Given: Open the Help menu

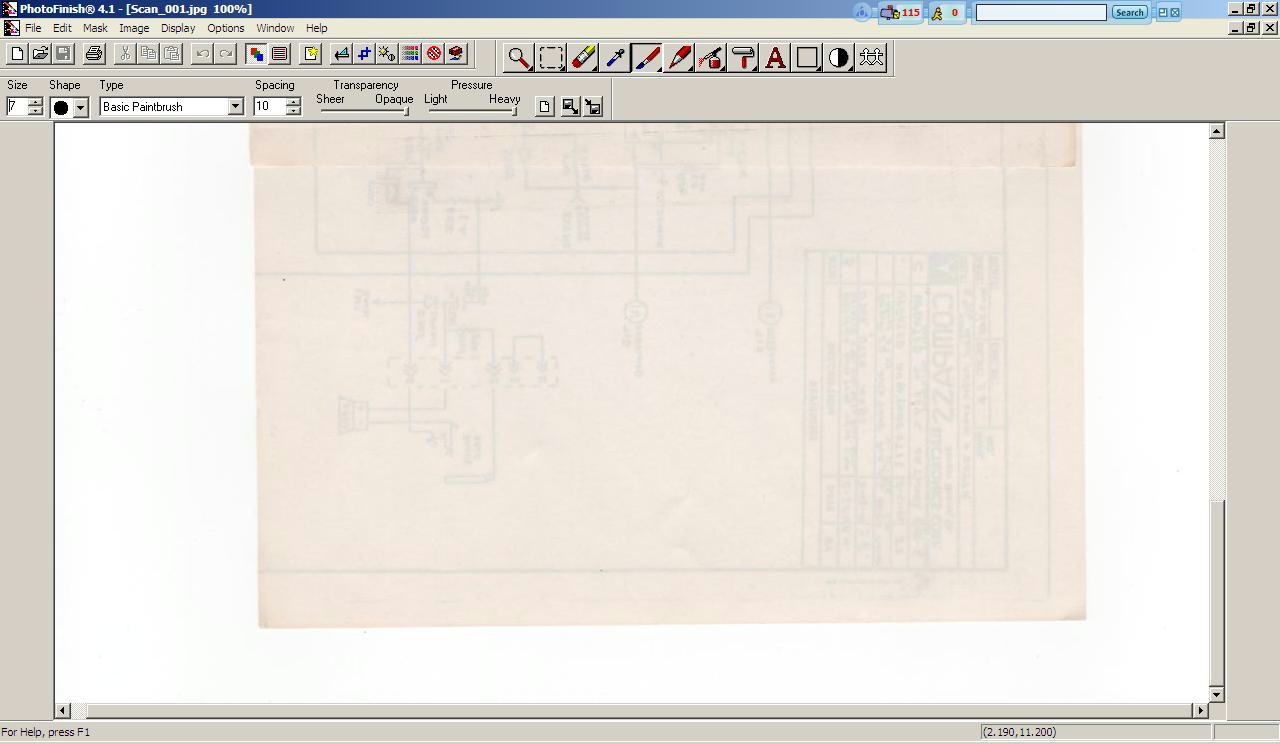Looking at the screenshot, I should tap(316, 28).
